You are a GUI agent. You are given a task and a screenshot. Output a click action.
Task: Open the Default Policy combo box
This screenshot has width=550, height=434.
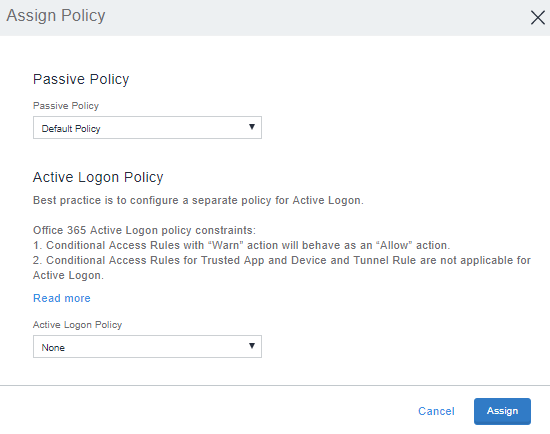point(147,128)
